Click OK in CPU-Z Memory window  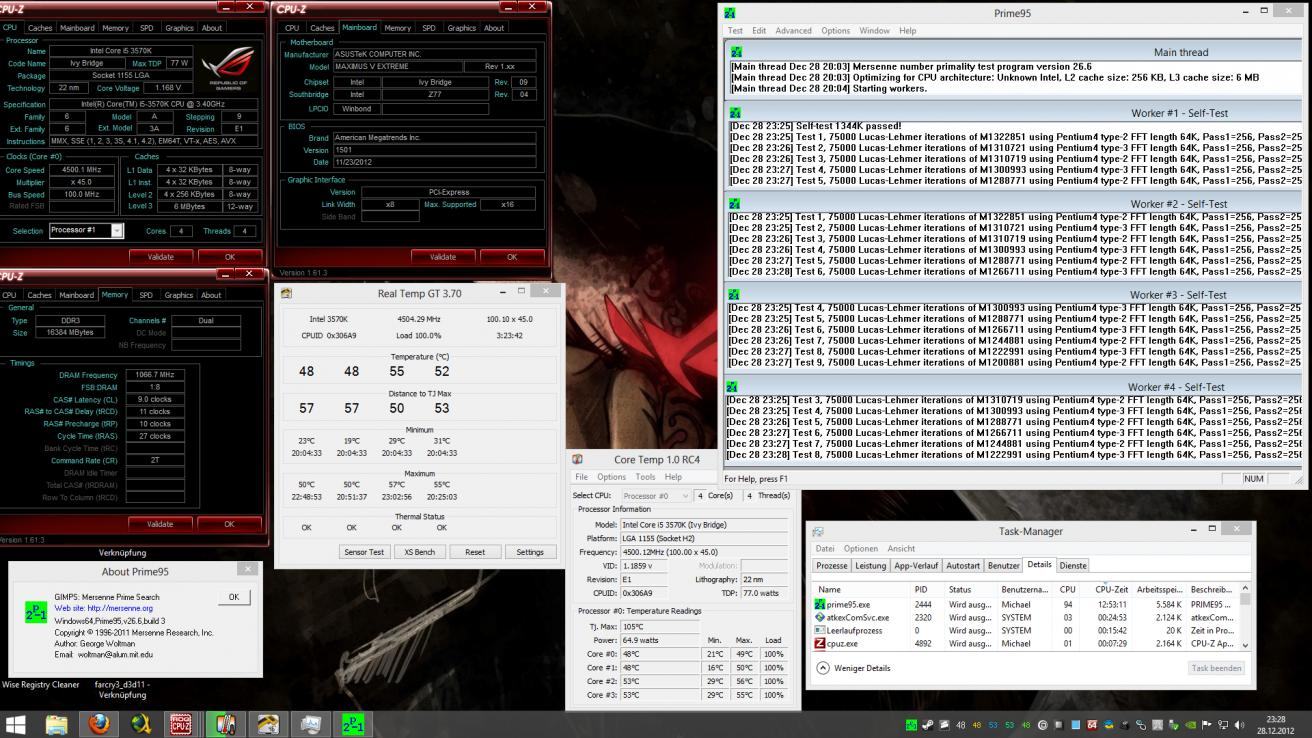click(x=229, y=524)
